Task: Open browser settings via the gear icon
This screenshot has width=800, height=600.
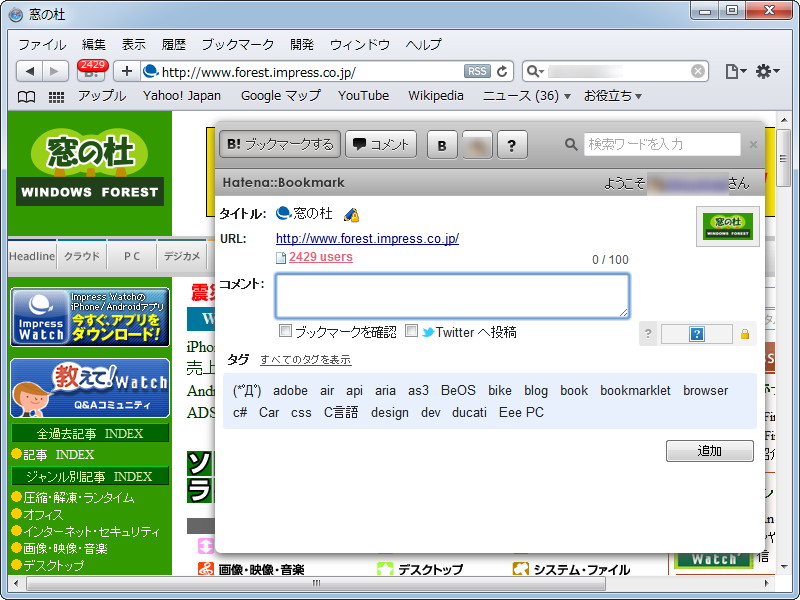Action: pyautogui.click(x=764, y=70)
